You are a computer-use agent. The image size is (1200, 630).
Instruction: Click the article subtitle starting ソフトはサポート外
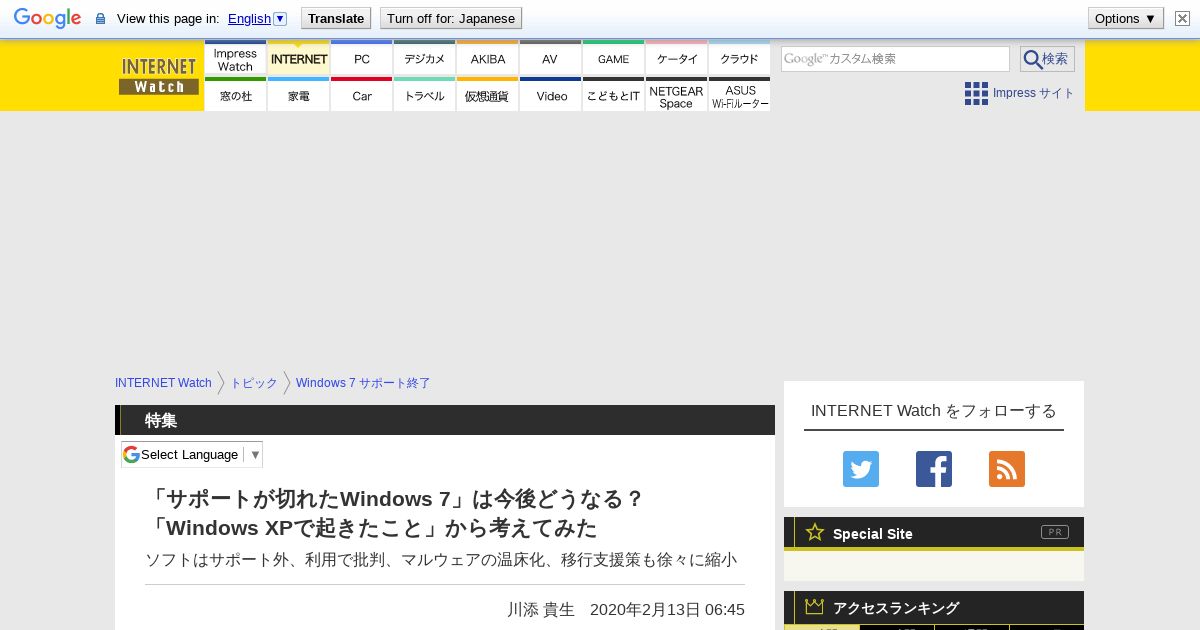coord(441,559)
